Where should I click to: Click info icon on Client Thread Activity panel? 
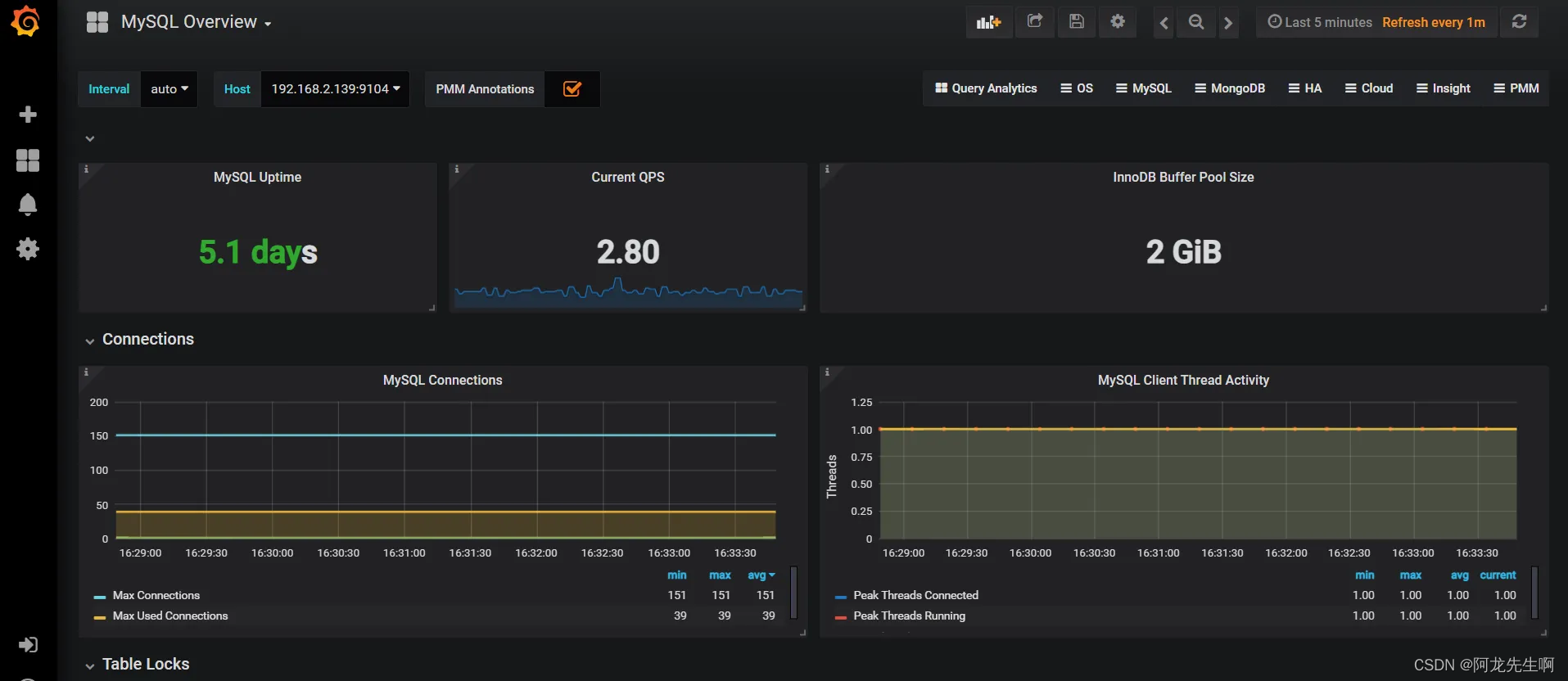pos(827,372)
